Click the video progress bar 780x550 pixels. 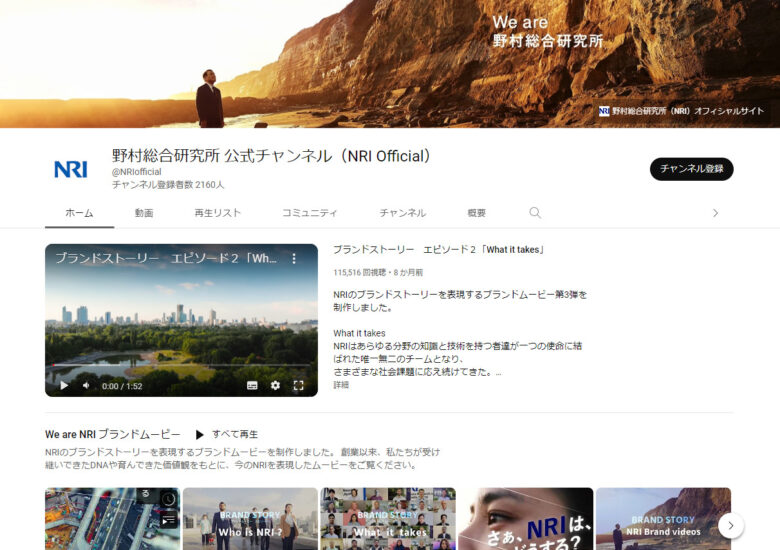point(182,366)
